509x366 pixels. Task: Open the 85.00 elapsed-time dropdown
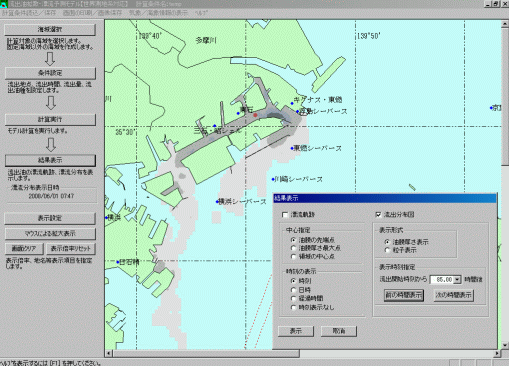coord(457,279)
